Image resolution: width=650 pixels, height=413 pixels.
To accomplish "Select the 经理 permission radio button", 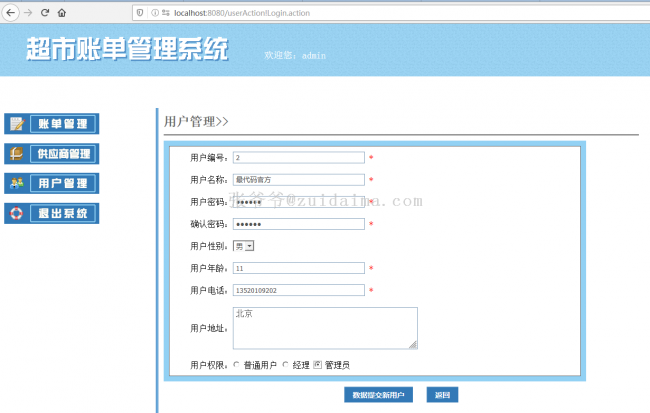I will [x=285, y=365].
